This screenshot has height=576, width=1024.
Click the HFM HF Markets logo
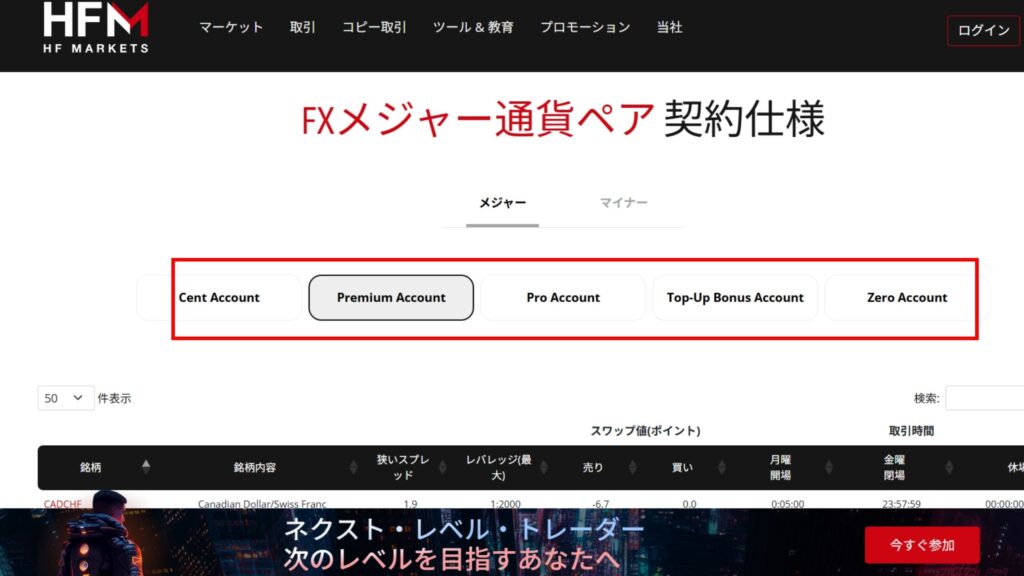(x=96, y=27)
